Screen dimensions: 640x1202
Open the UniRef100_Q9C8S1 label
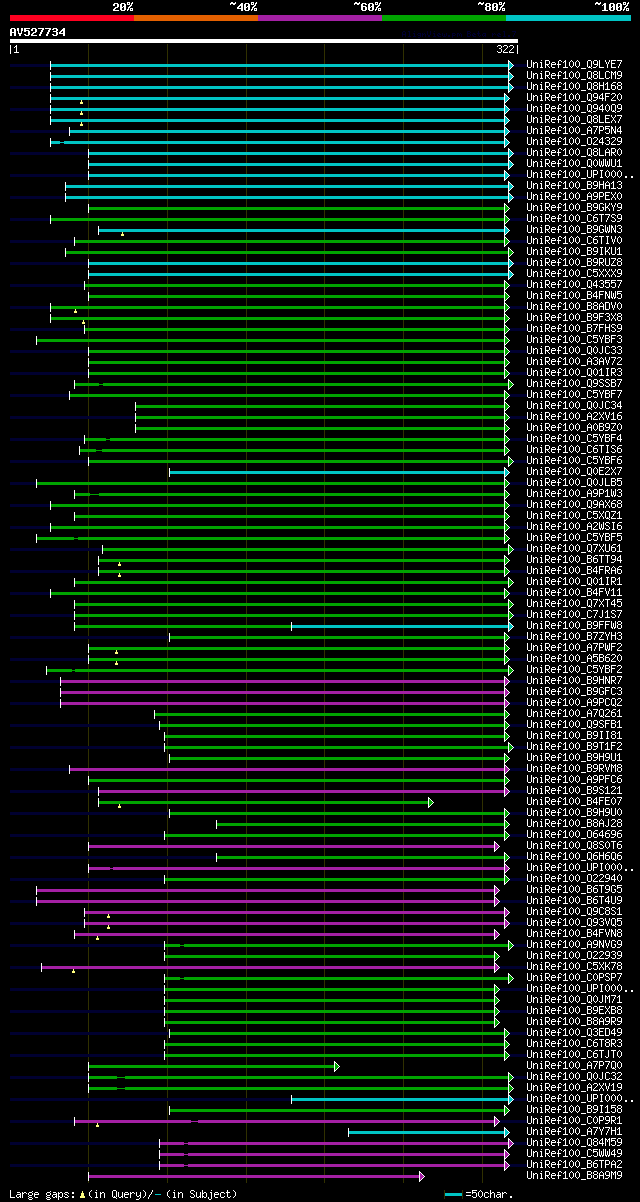574,911
